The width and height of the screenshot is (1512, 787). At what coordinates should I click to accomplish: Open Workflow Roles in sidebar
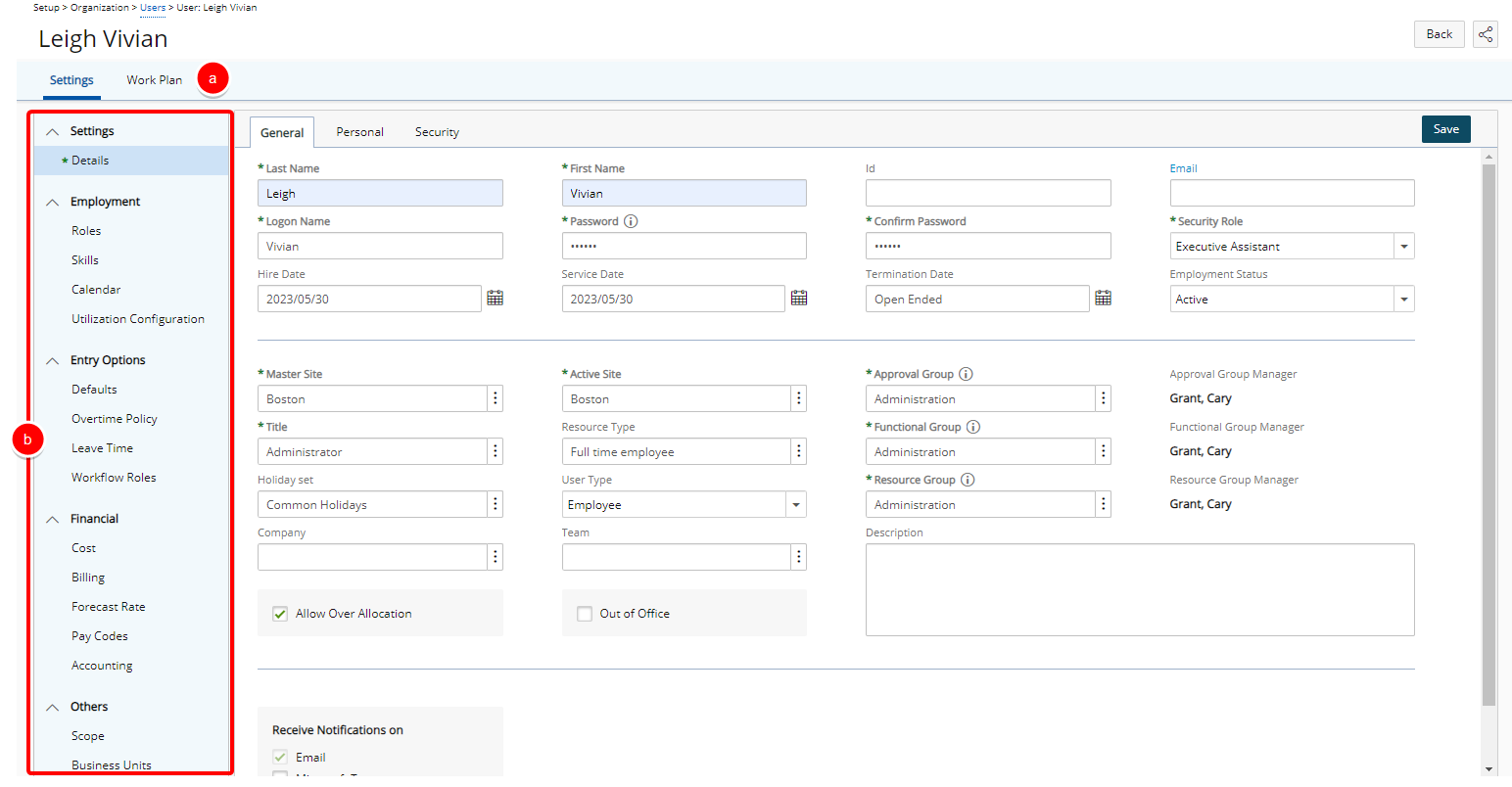click(114, 478)
